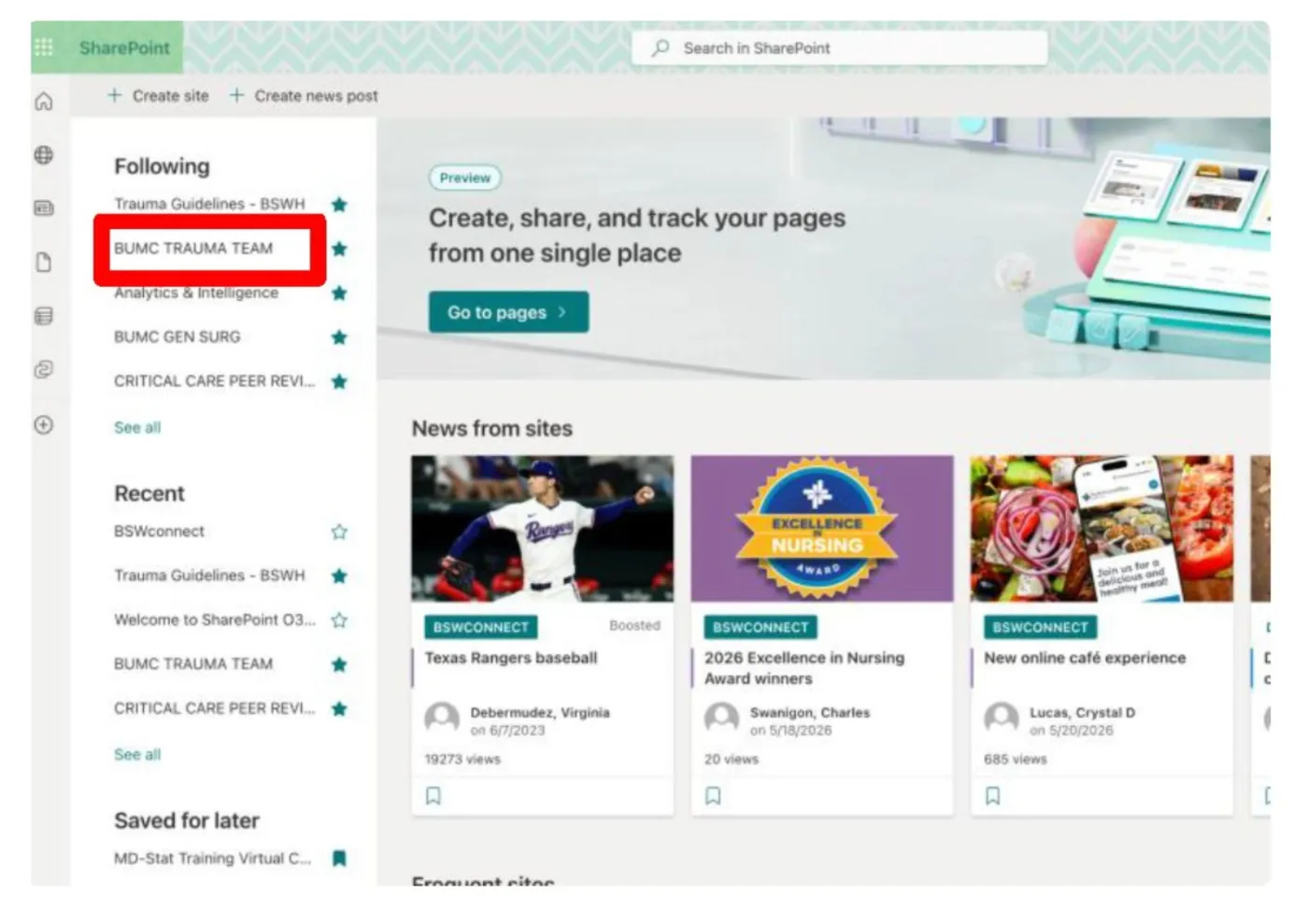
Task: Toggle the BUMC TRAUMA TEAM star under Recent
Action: (339, 664)
